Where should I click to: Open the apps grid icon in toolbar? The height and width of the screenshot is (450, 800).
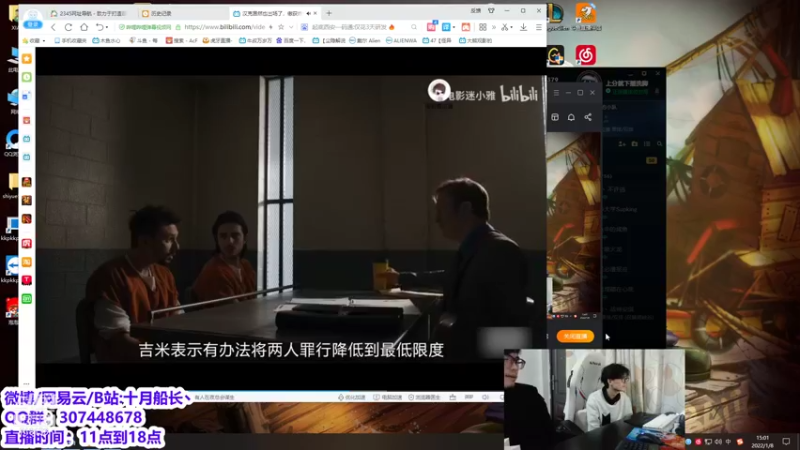[x=483, y=27]
